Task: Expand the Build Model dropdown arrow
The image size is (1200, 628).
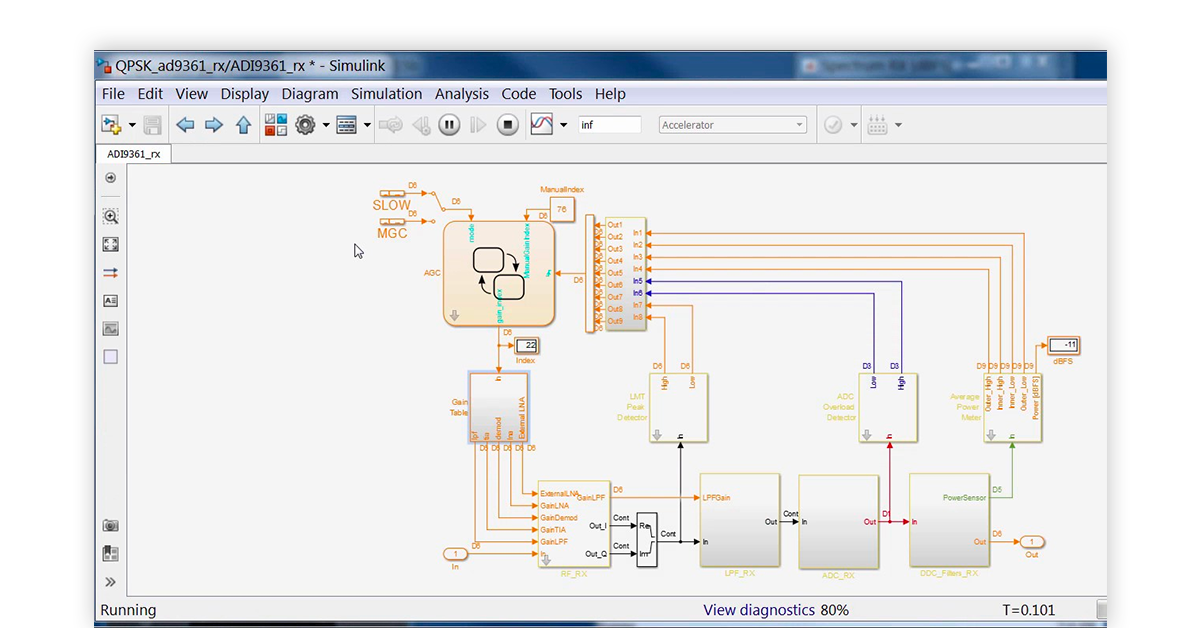Action: [x=898, y=126]
